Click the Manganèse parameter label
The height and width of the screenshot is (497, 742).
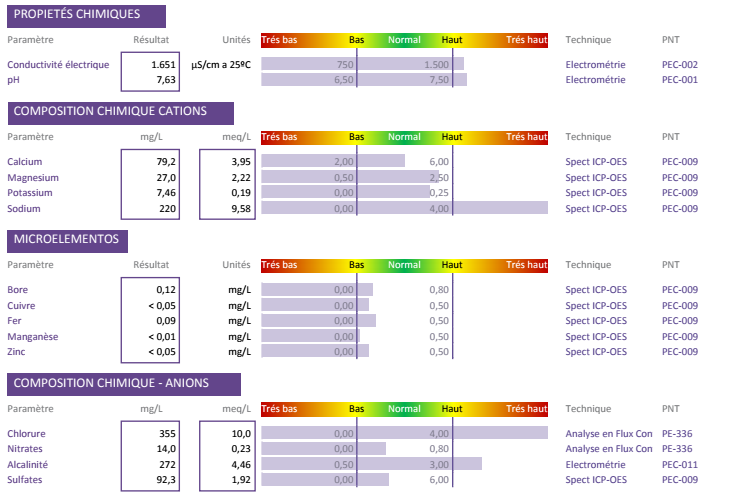coord(33,337)
